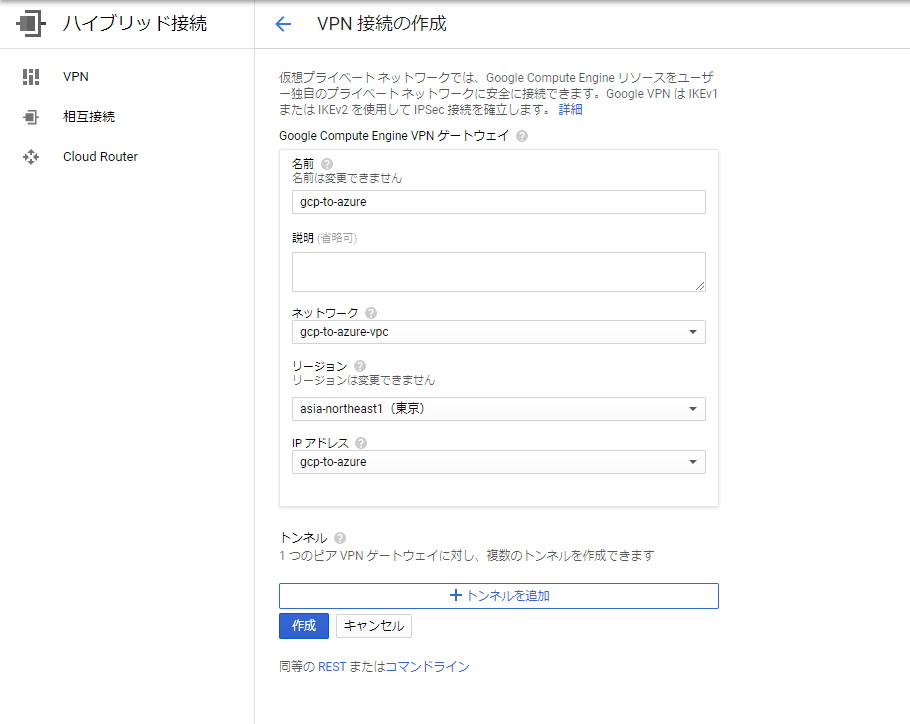Click the Google Compute Engine VPN ゲートウェイ label
This screenshot has width=910, height=724.
click(x=394, y=136)
